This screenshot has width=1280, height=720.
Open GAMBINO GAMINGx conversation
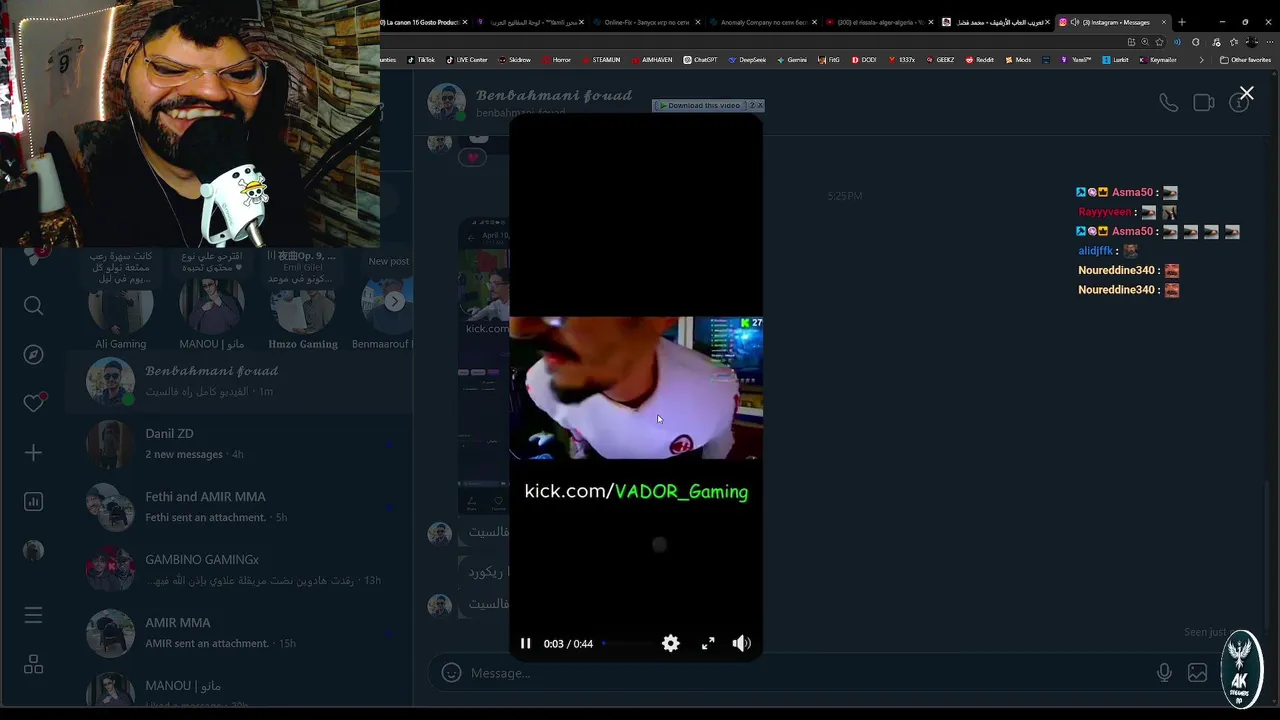click(240, 570)
